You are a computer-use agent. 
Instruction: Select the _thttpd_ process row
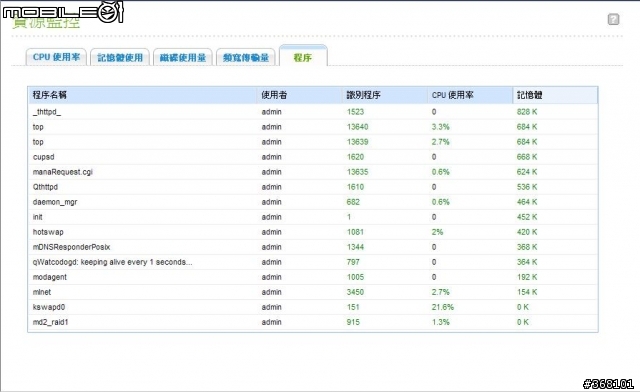click(313, 112)
